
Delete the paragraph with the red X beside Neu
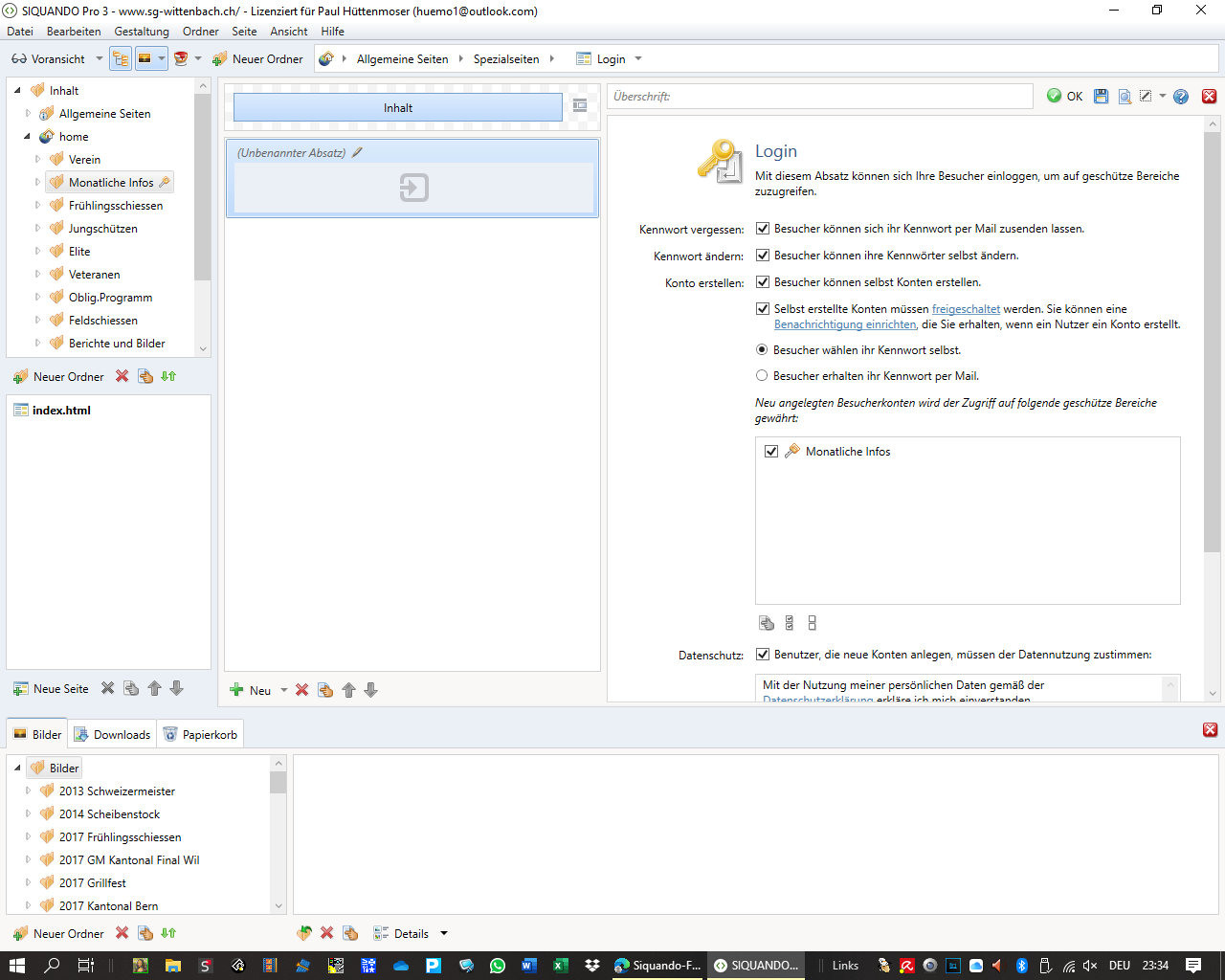[301, 690]
